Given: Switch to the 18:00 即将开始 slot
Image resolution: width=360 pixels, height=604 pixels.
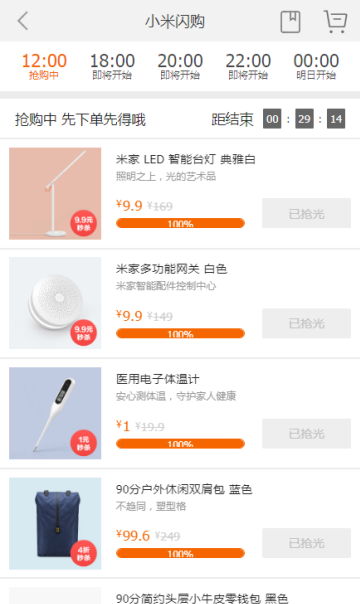Looking at the screenshot, I should 112,66.
